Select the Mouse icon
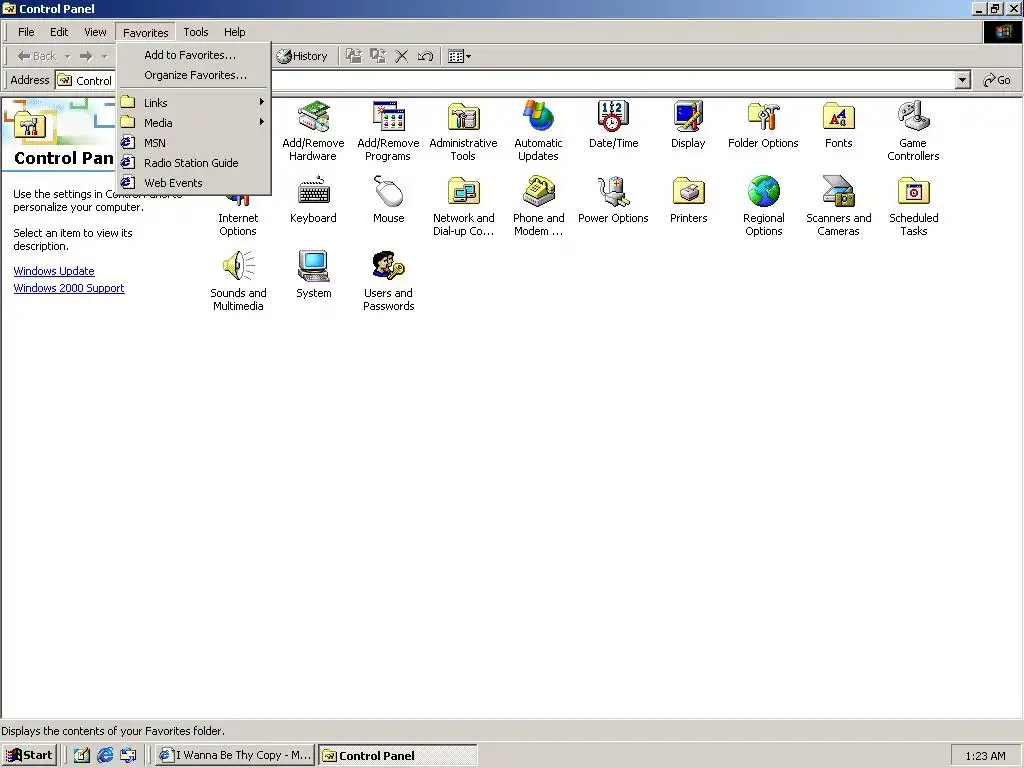 (x=389, y=200)
